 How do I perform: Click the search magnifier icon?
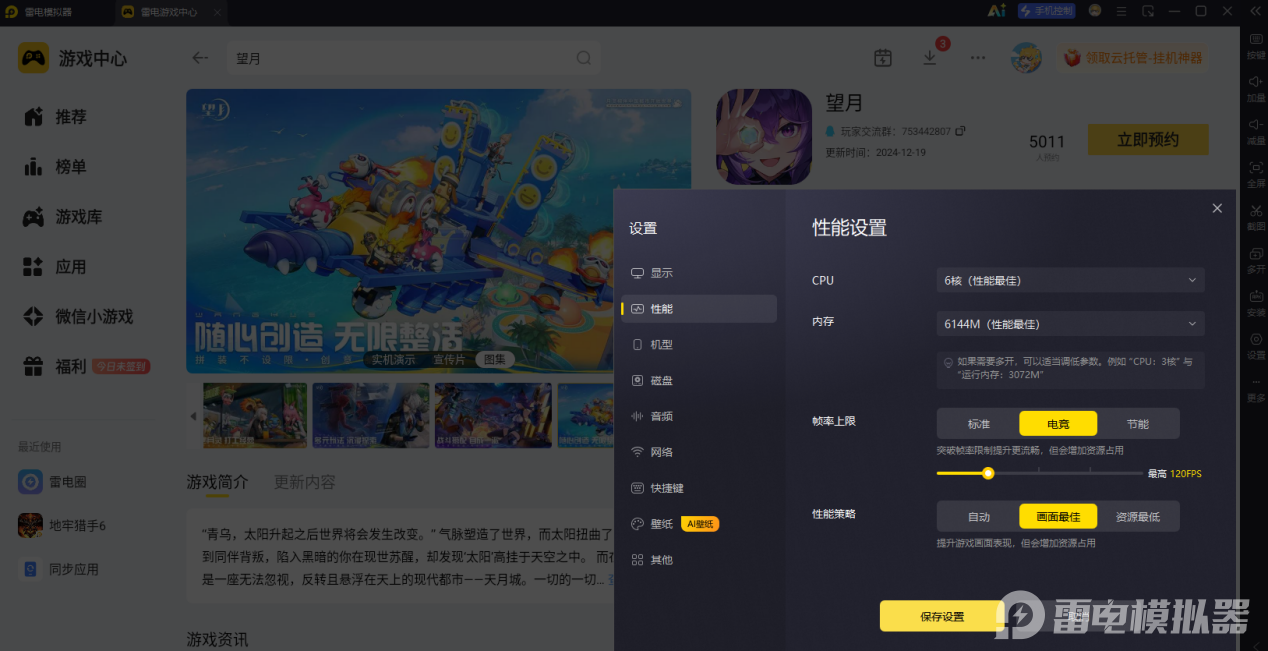pos(584,58)
